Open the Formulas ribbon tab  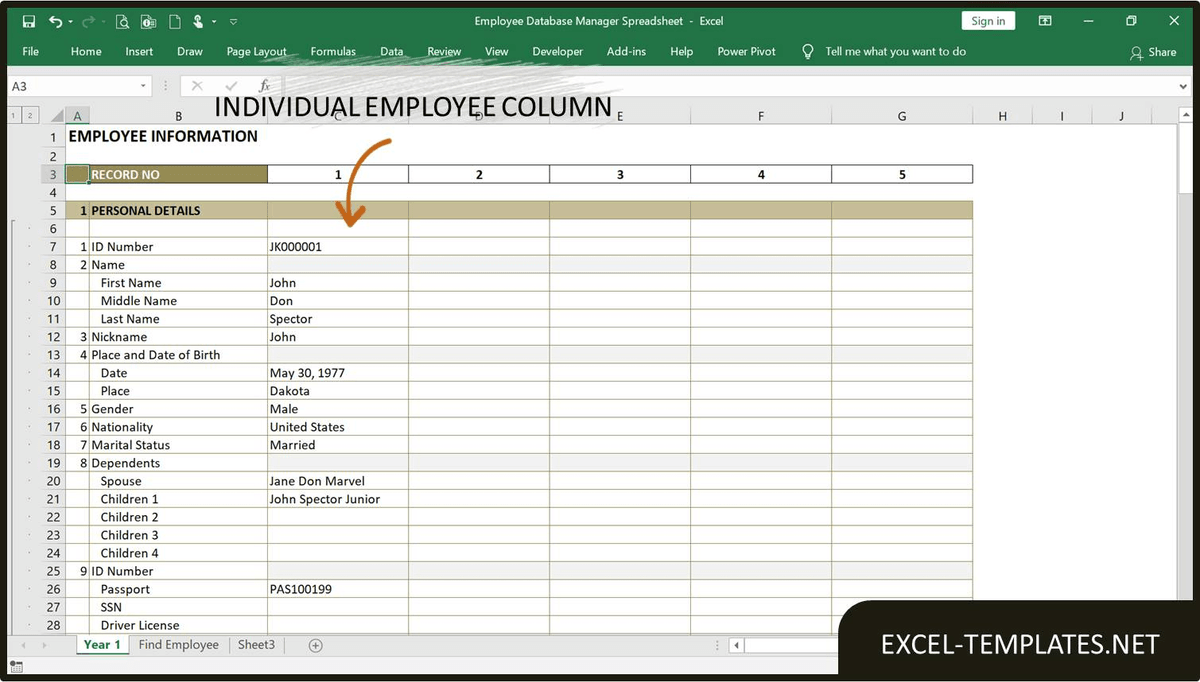[333, 52]
